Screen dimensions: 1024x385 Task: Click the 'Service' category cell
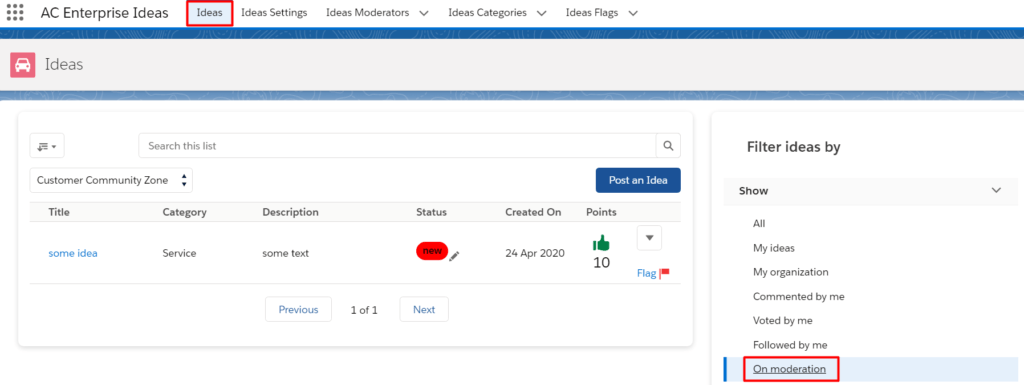click(x=179, y=253)
